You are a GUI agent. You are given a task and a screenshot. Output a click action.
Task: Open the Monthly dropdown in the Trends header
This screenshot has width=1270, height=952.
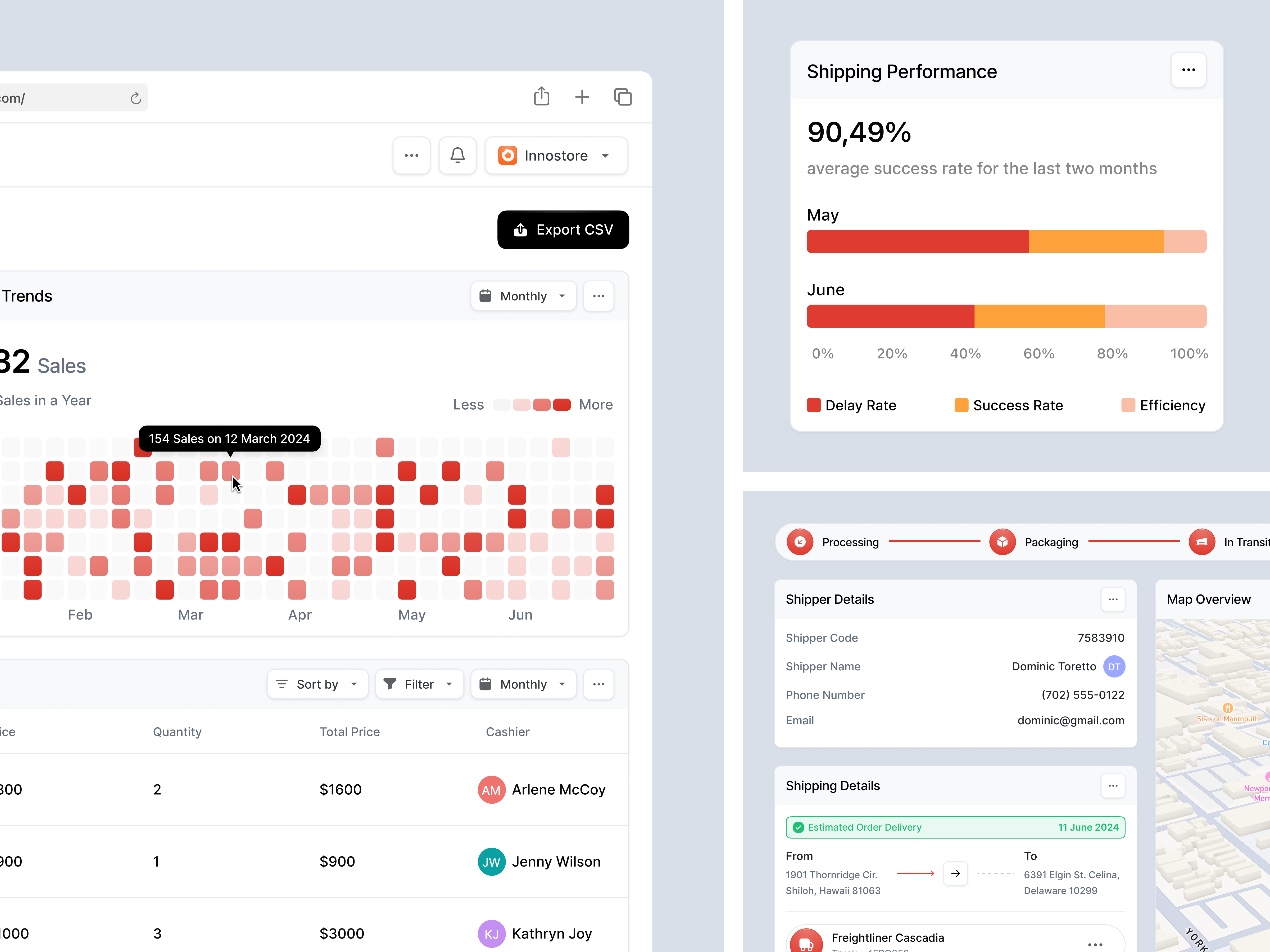pyautogui.click(x=523, y=296)
